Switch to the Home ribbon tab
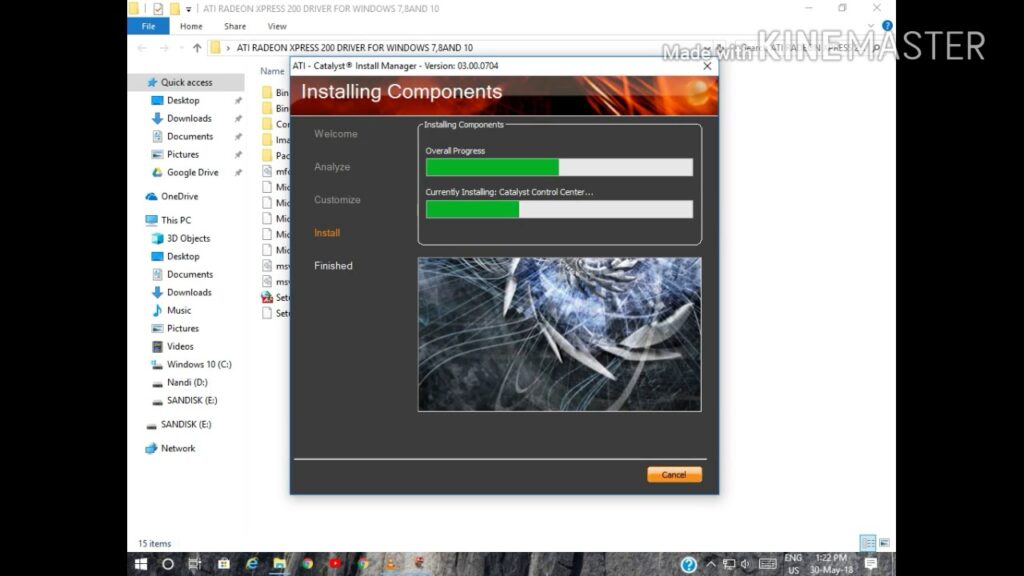The width and height of the screenshot is (1024, 576). (x=191, y=26)
